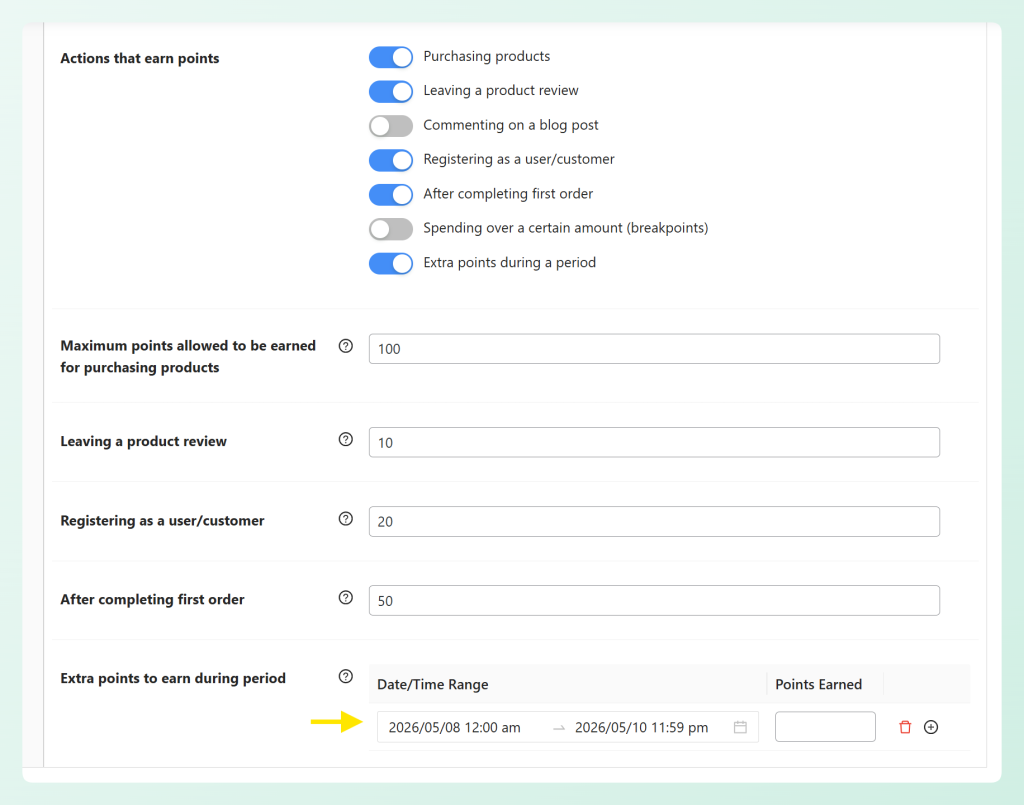
Task: Open help tooltip for Extra points during period
Action: [x=345, y=676]
